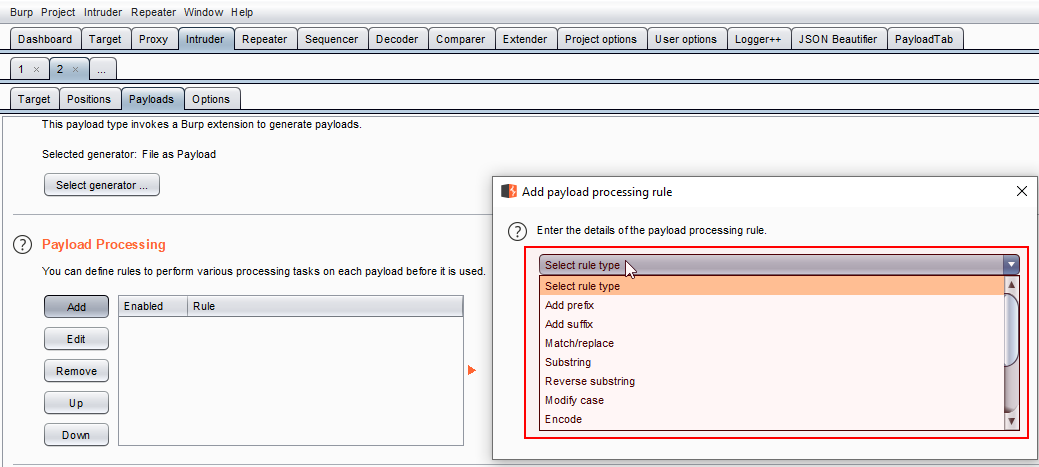Select Intruder attack tab 2
1039x467 pixels.
(60, 69)
